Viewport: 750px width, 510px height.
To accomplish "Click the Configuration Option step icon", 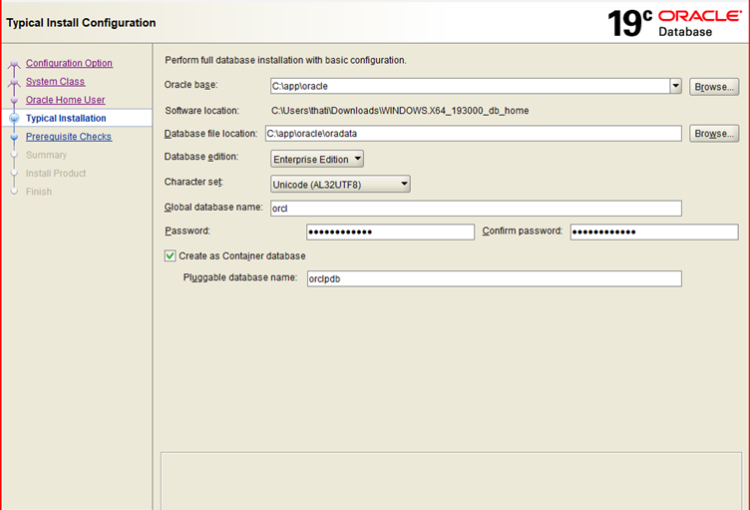I will coord(13,64).
